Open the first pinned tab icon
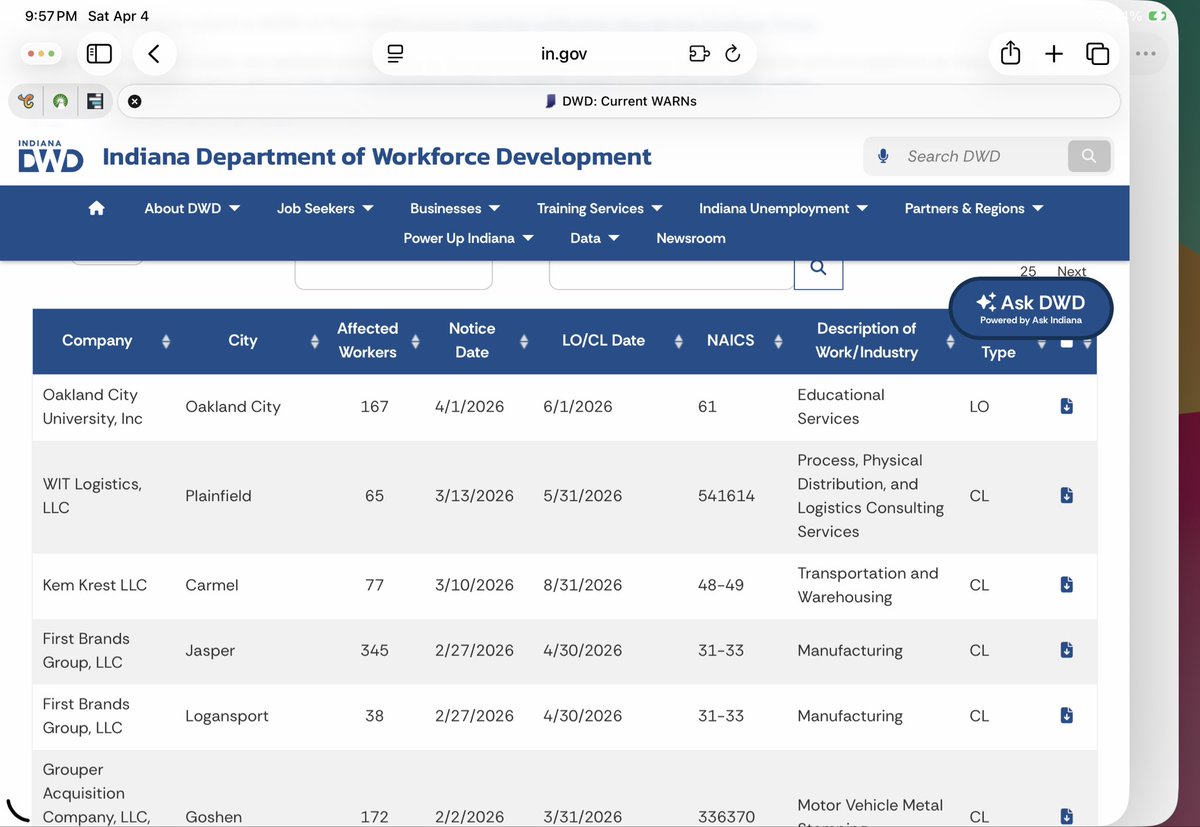The width and height of the screenshot is (1200, 827). pos(27,101)
